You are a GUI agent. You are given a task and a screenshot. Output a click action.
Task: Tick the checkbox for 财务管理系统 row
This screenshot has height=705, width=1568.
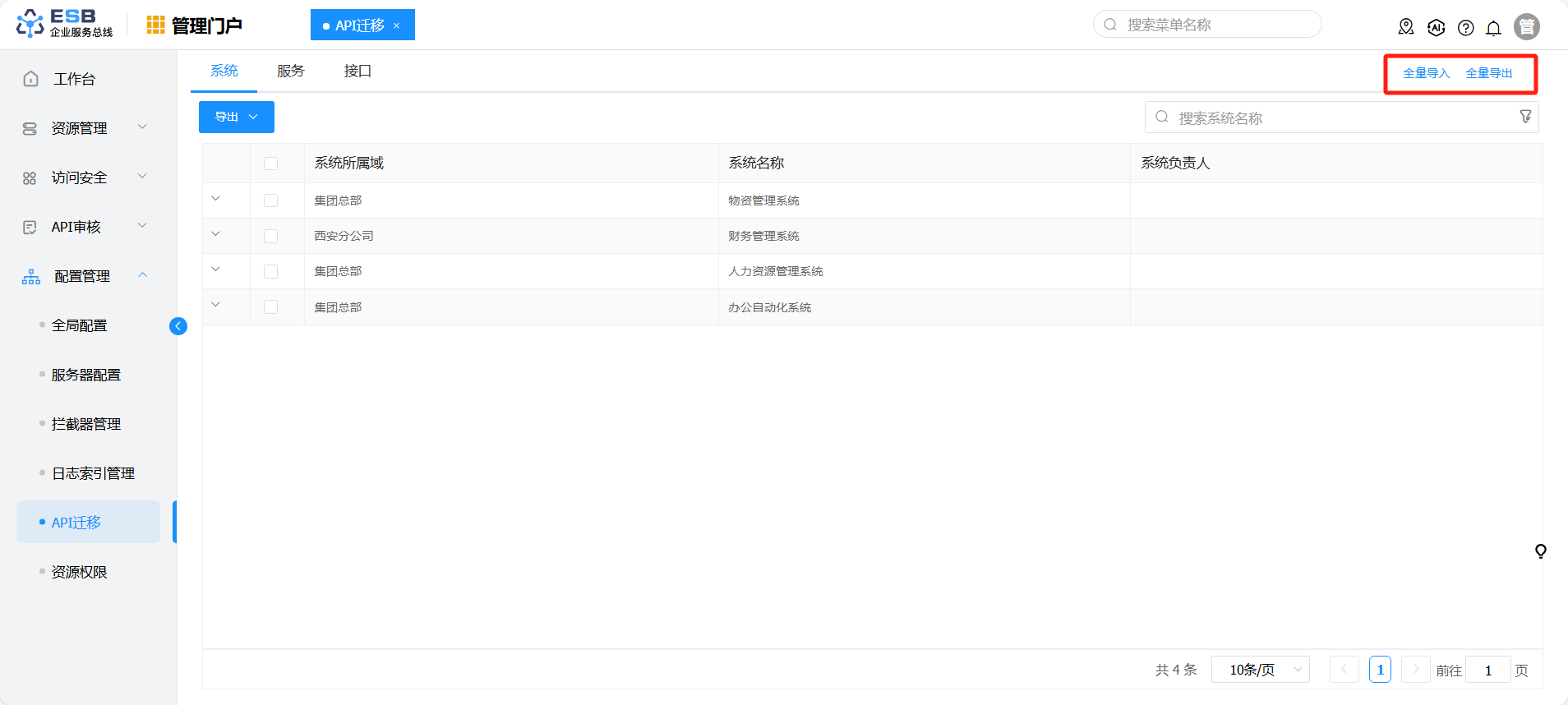[270, 236]
